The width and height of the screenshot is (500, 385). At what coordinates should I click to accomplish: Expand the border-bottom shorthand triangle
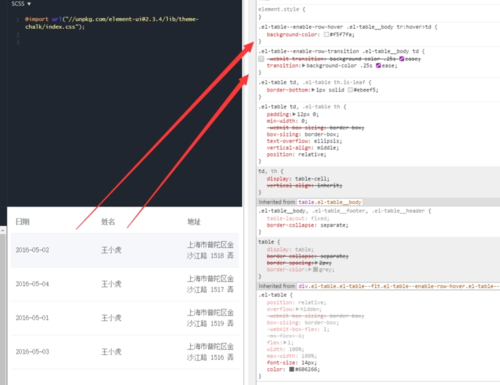(313, 90)
